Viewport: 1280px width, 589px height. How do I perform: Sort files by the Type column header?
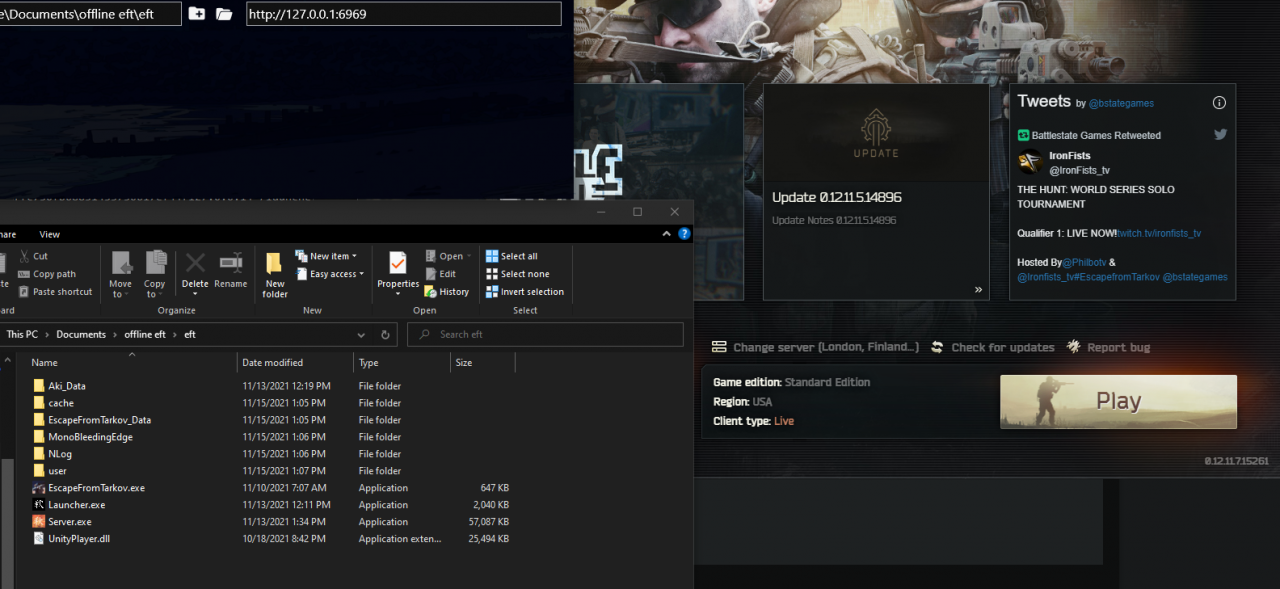pos(369,363)
